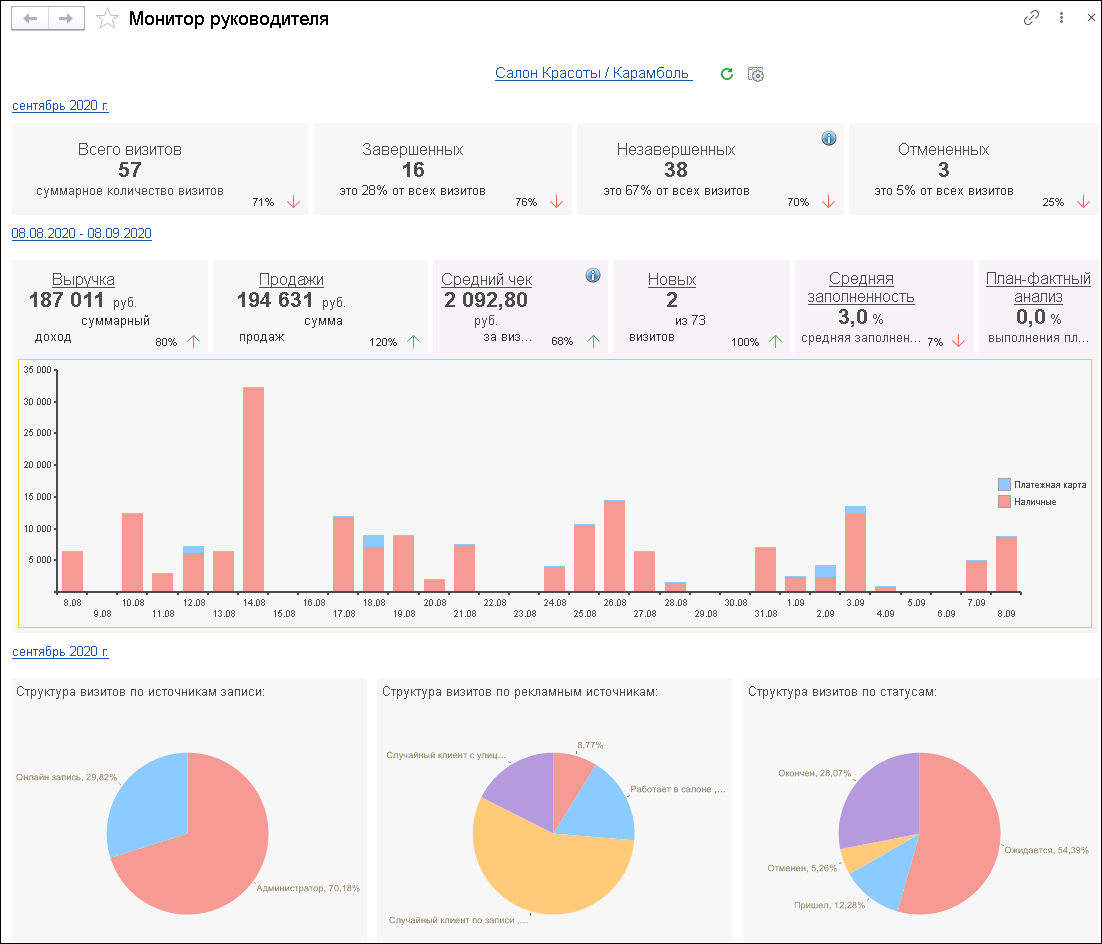The height and width of the screenshot is (944, 1102).
Task: Copy link using the chain icon
Action: 1031,18
